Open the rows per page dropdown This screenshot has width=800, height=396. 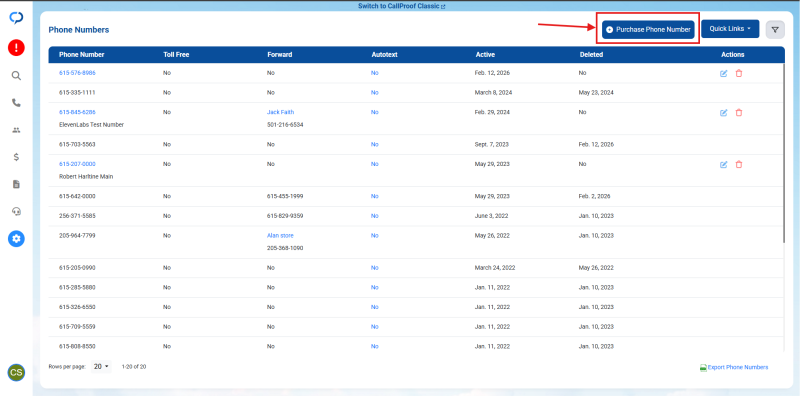coord(101,366)
